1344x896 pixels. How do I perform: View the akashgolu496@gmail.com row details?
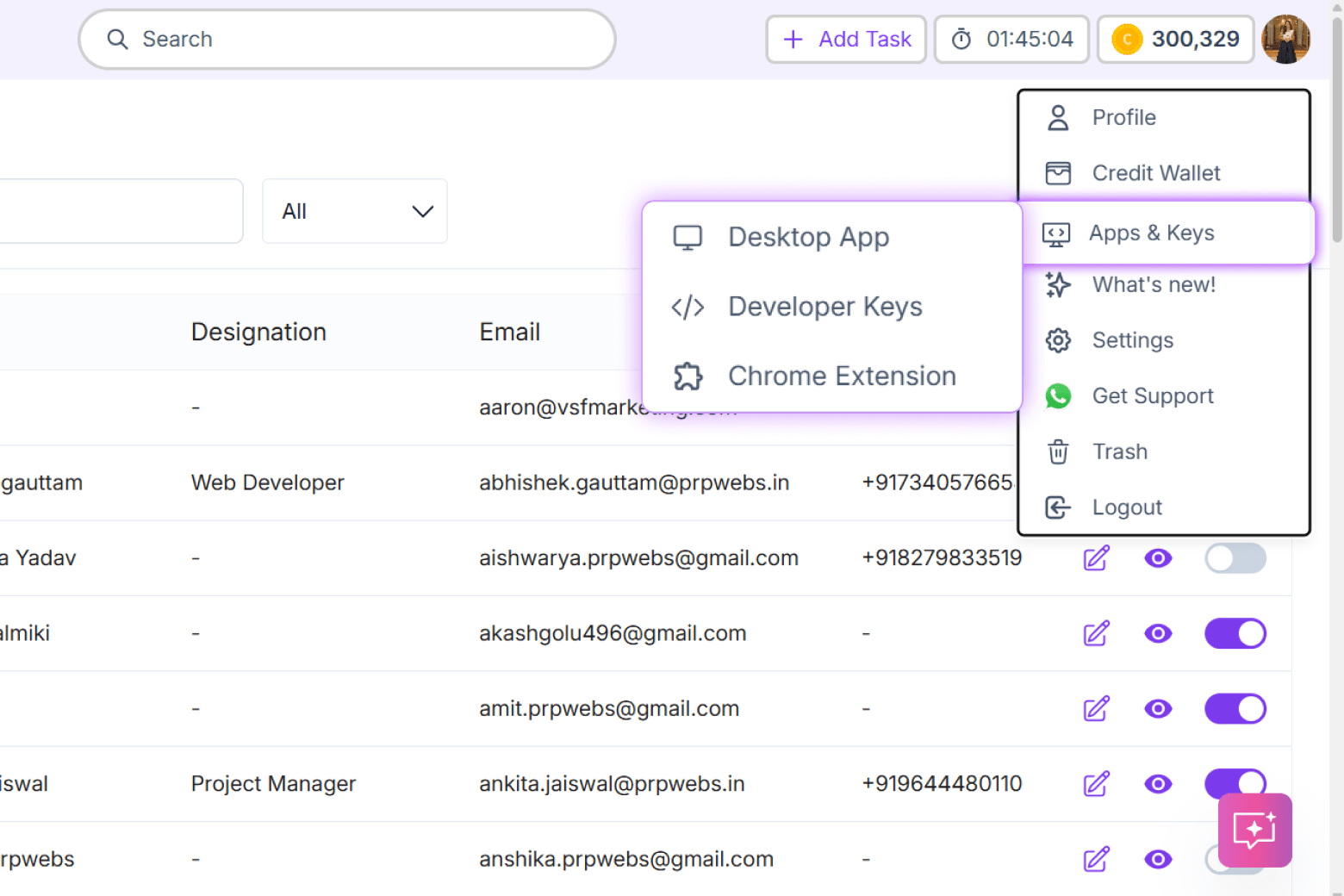[1158, 633]
